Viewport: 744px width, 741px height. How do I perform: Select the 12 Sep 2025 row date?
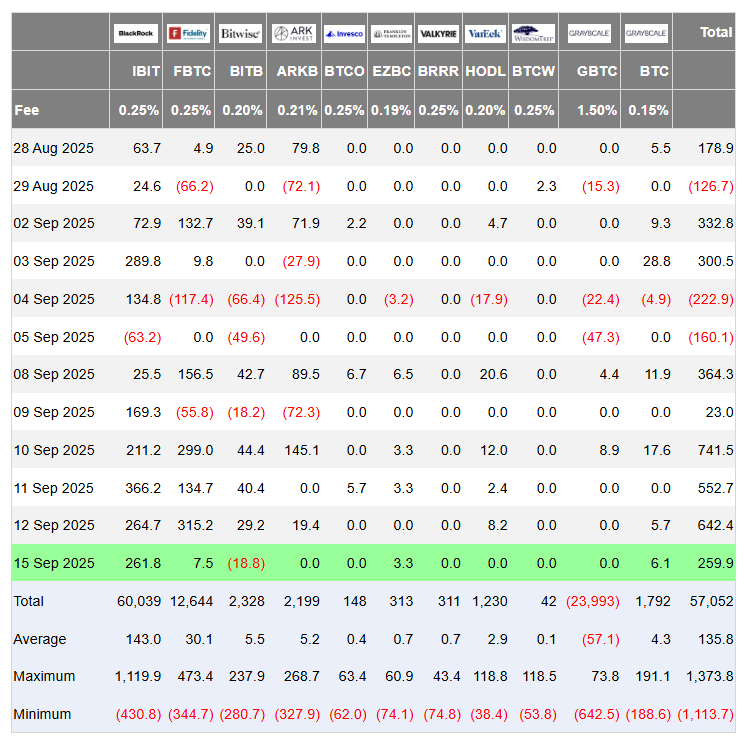pyautogui.click(x=54, y=525)
